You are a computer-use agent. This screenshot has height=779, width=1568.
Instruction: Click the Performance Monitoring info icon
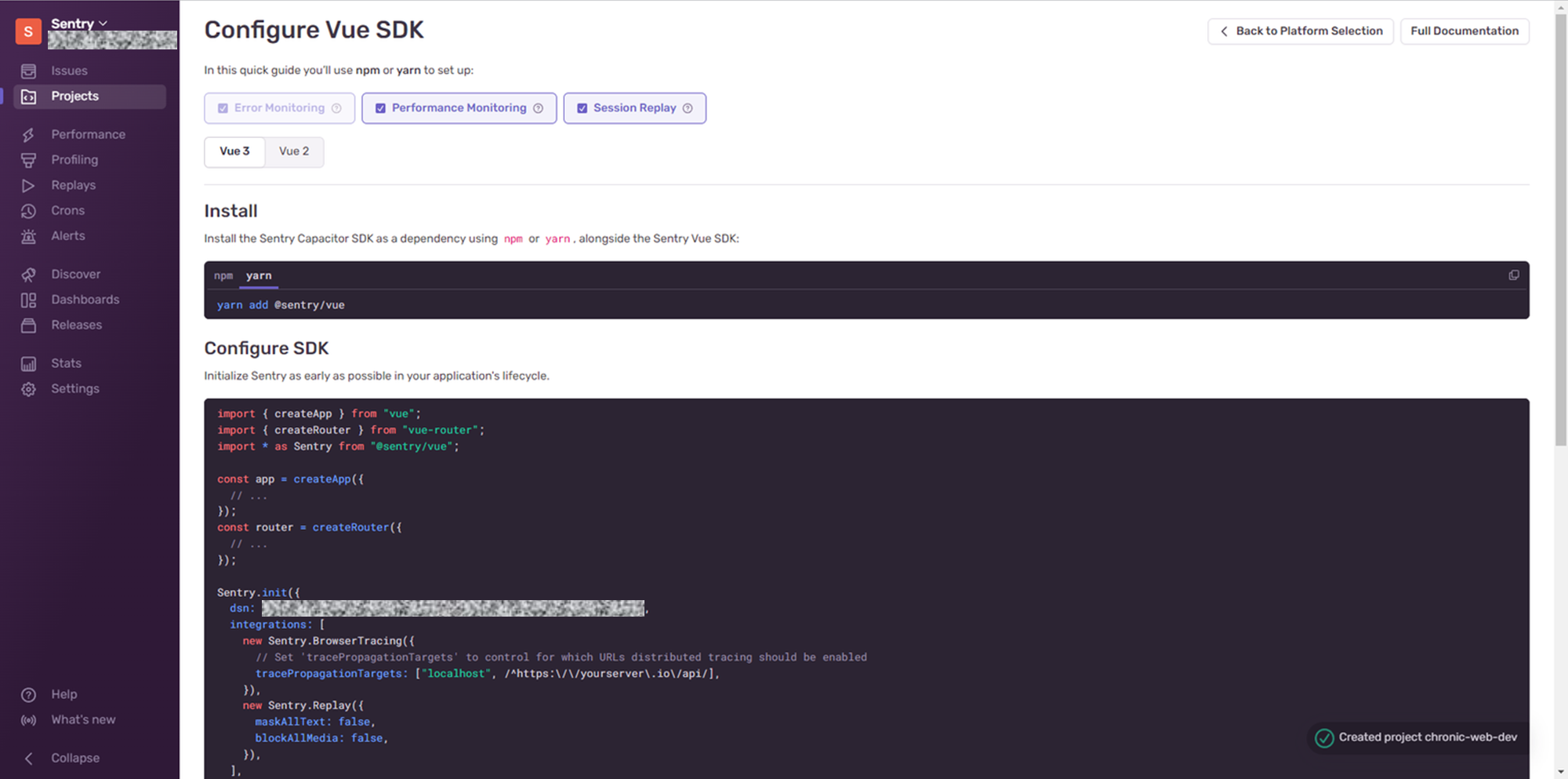[x=539, y=108]
